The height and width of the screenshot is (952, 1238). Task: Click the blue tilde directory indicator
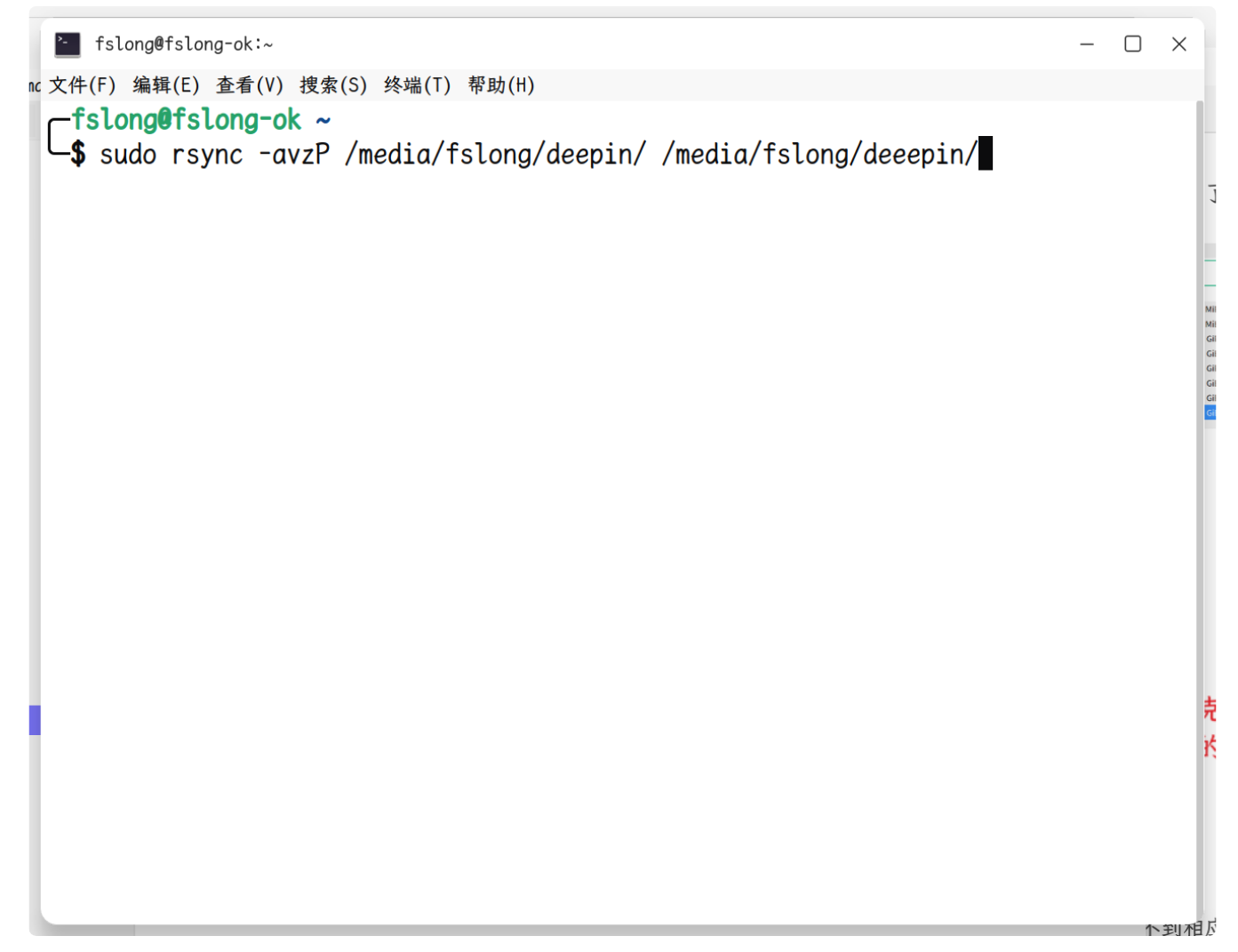tap(323, 120)
